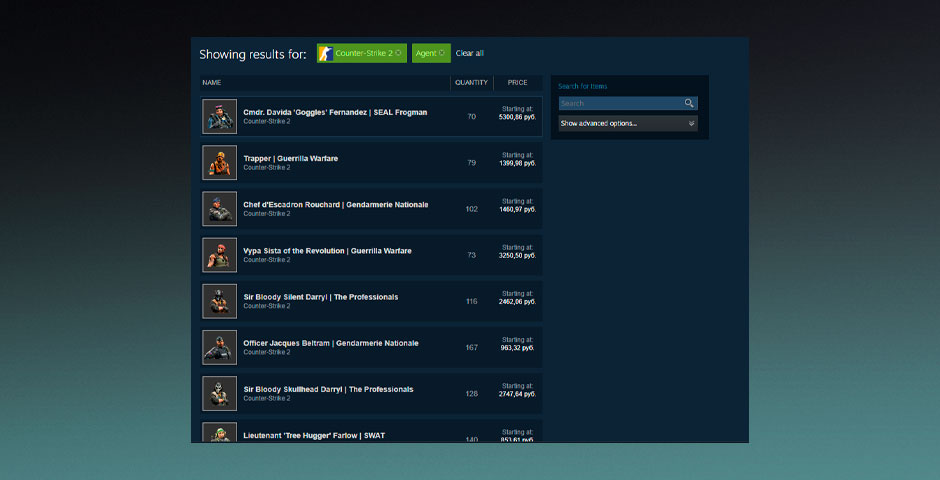Open Vypa Sista of the Revolution thumbnail
The image size is (940, 480).
pyautogui.click(x=219, y=255)
